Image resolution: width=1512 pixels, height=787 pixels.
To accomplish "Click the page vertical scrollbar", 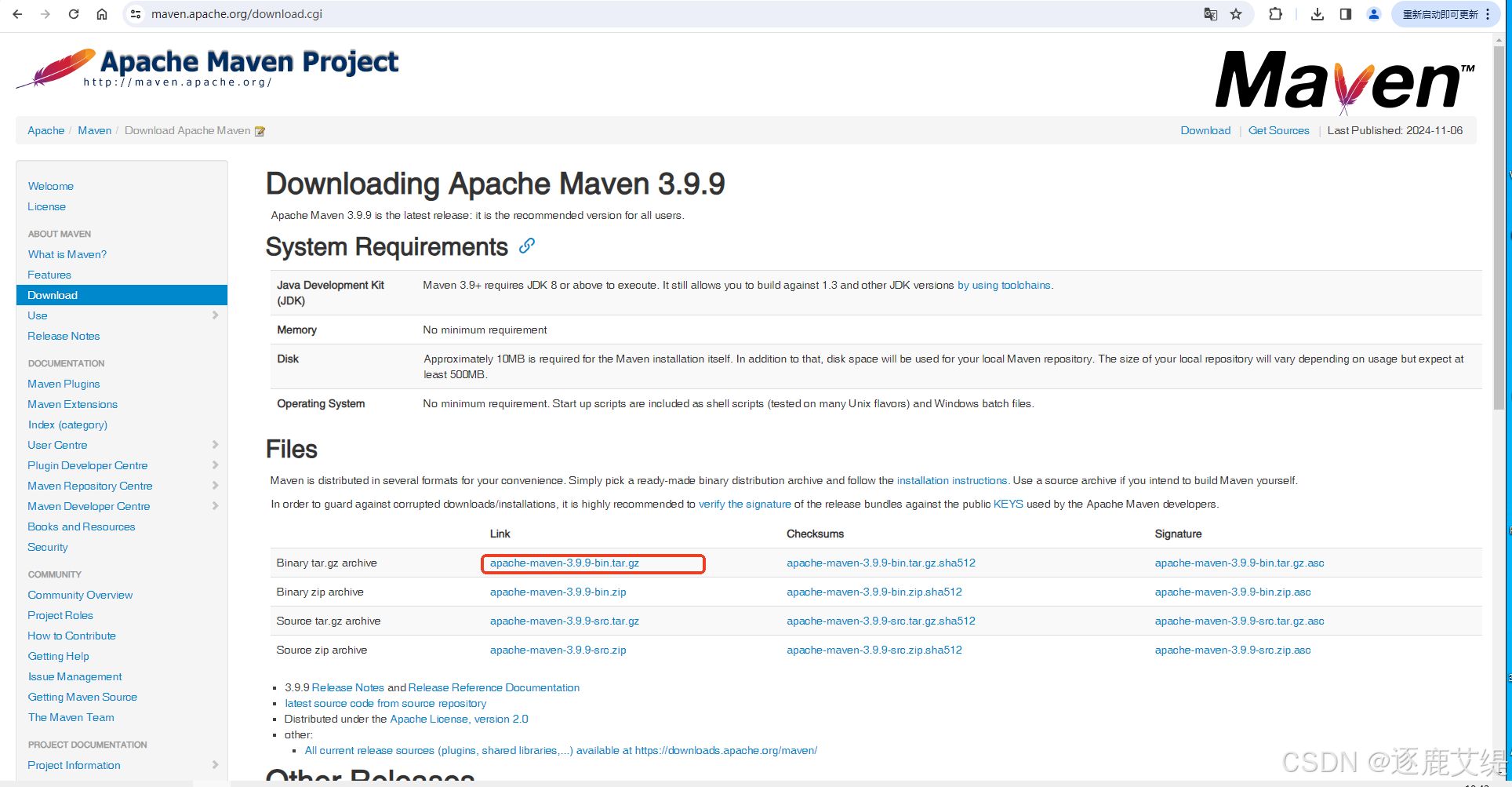I will coord(1499,228).
